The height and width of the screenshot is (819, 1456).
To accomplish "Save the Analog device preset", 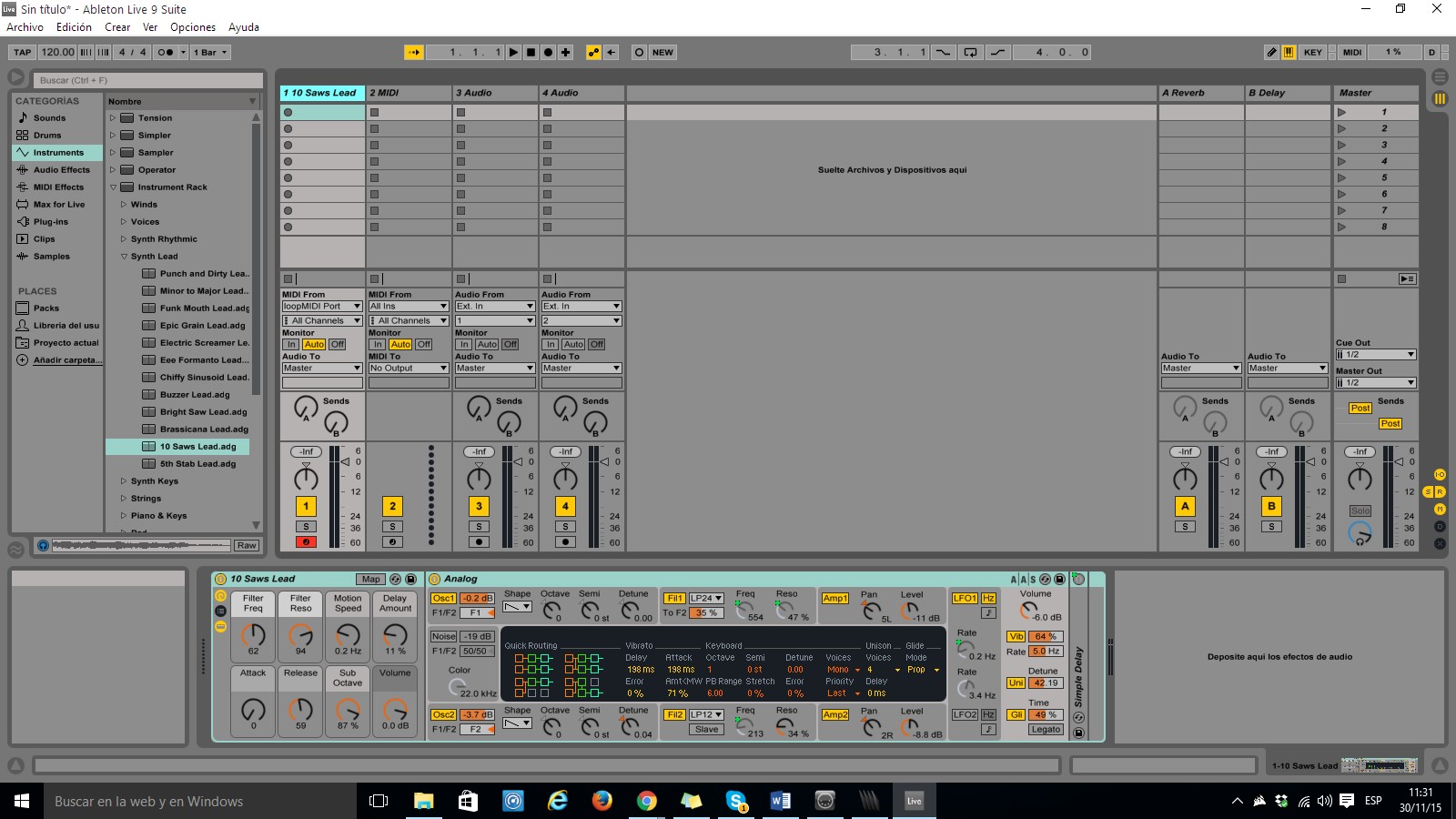I will tap(1059, 579).
